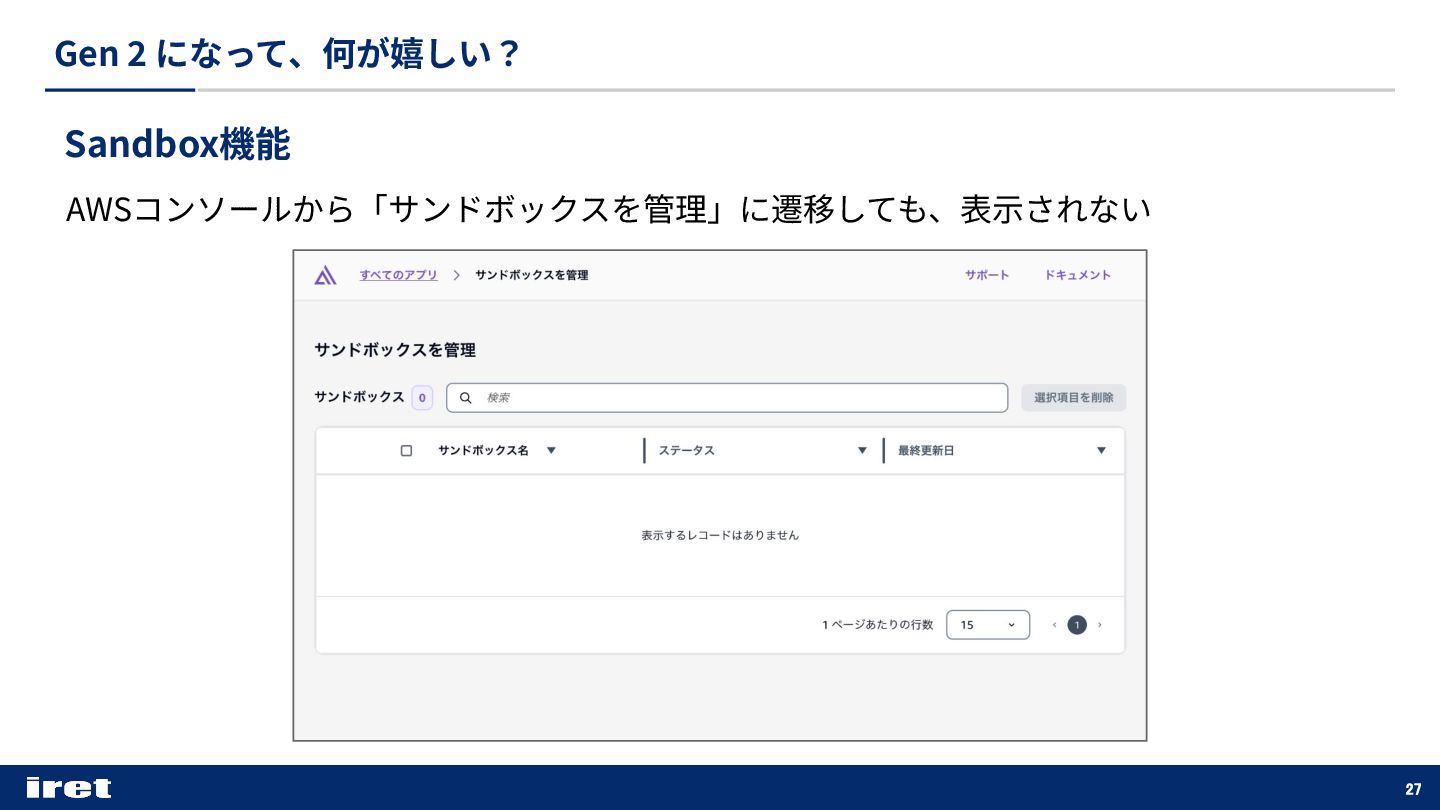Click the サンドボックス名 column header
The height and width of the screenshot is (810, 1440).
pyautogui.click(x=483, y=451)
